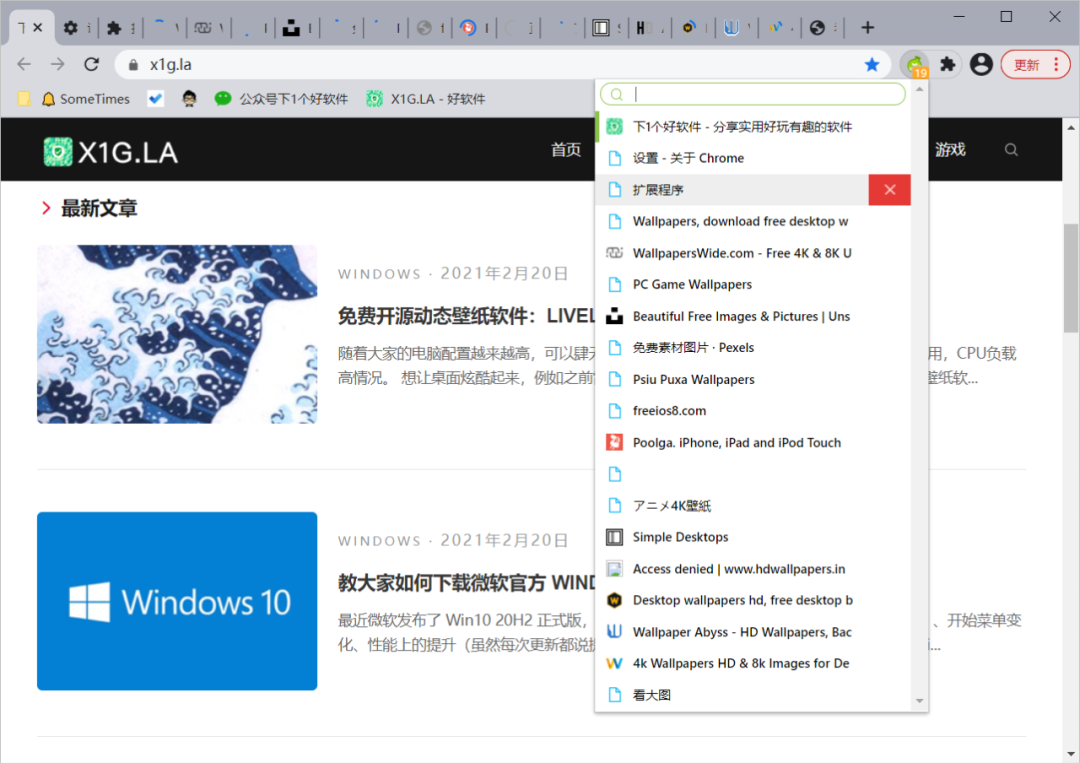
Task: Open the Extensions puzzle icon in toolbar
Action: 948,64
